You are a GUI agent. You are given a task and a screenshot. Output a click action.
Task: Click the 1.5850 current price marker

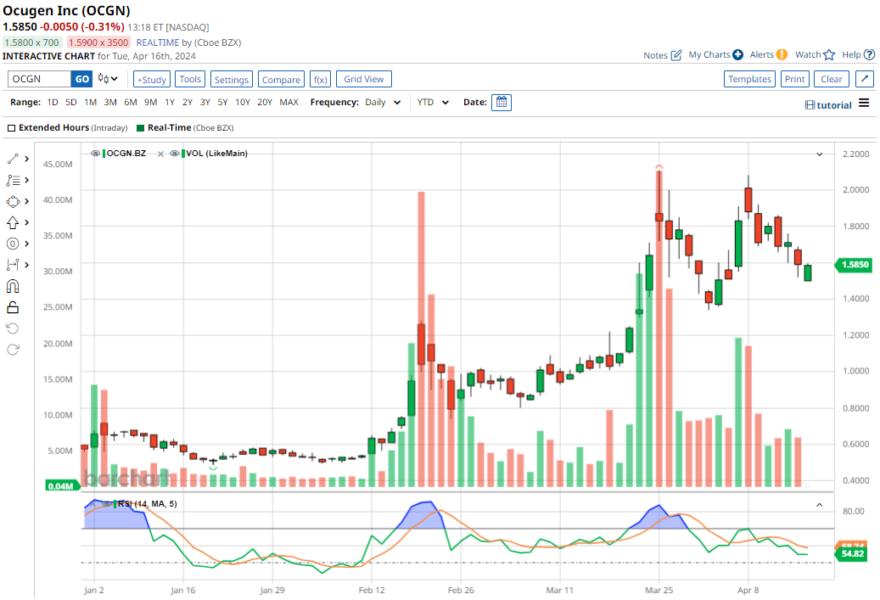tap(854, 264)
